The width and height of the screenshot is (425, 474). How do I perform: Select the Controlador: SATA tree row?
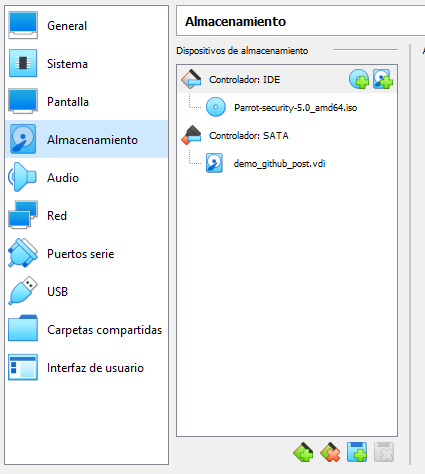(x=287, y=135)
